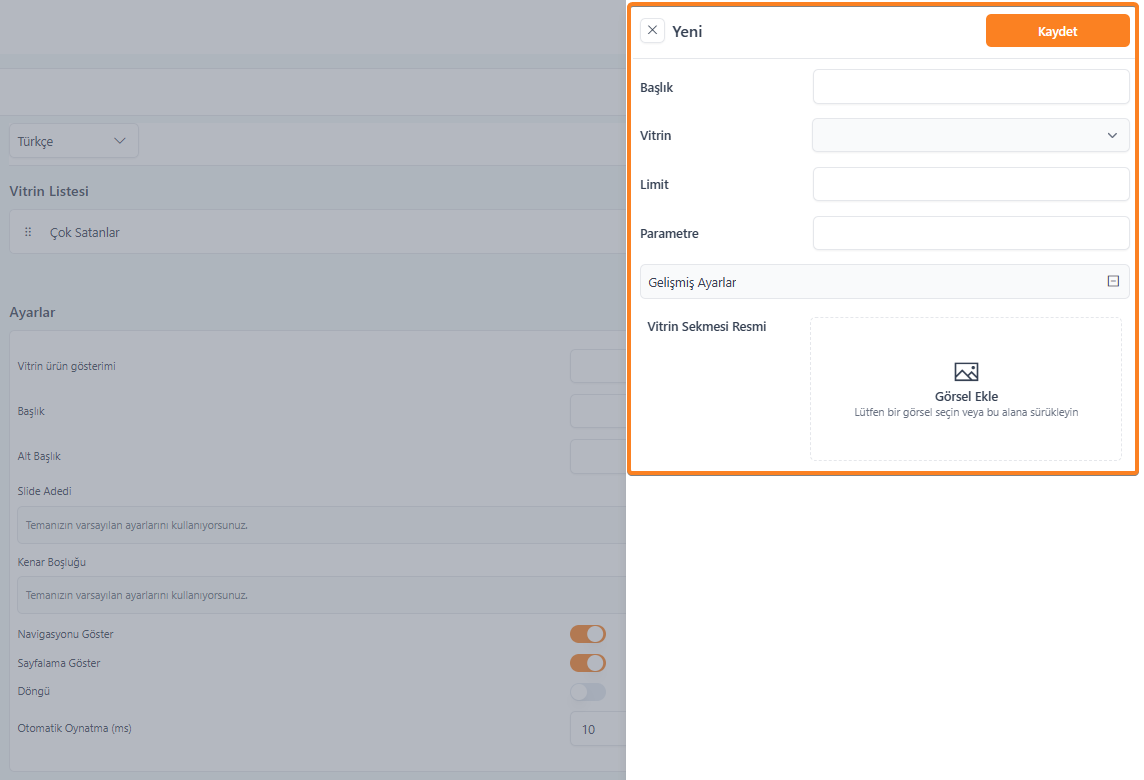Focus the Parametre input field
The height and width of the screenshot is (780, 1144).
click(x=971, y=233)
